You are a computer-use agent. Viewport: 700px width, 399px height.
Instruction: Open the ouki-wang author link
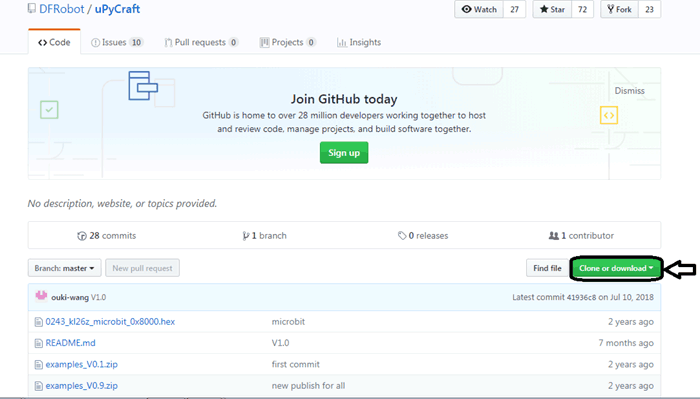click(x=70, y=297)
